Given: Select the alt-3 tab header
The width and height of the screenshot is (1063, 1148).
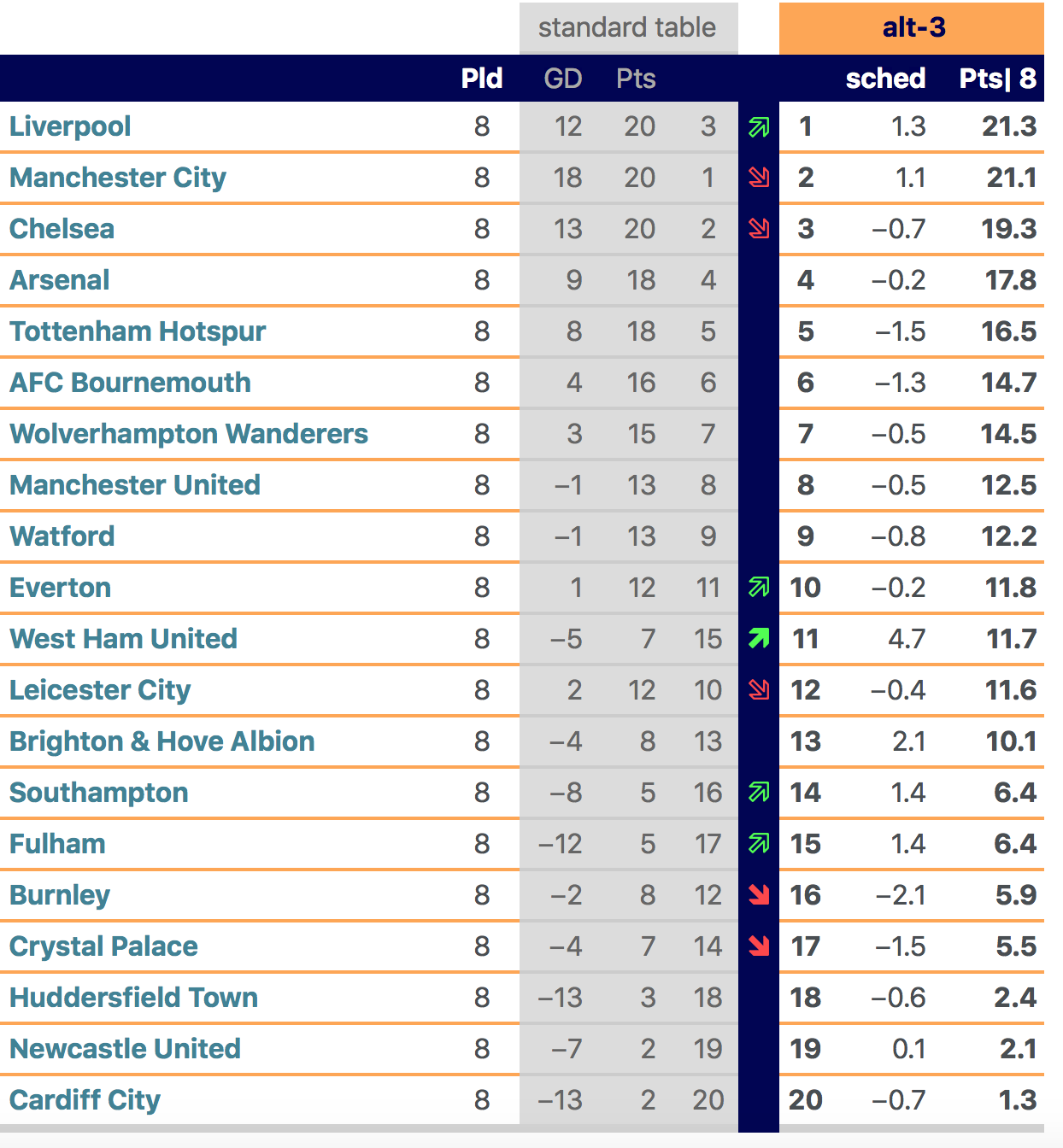Looking at the screenshot, I should click(x=912, y=27).
